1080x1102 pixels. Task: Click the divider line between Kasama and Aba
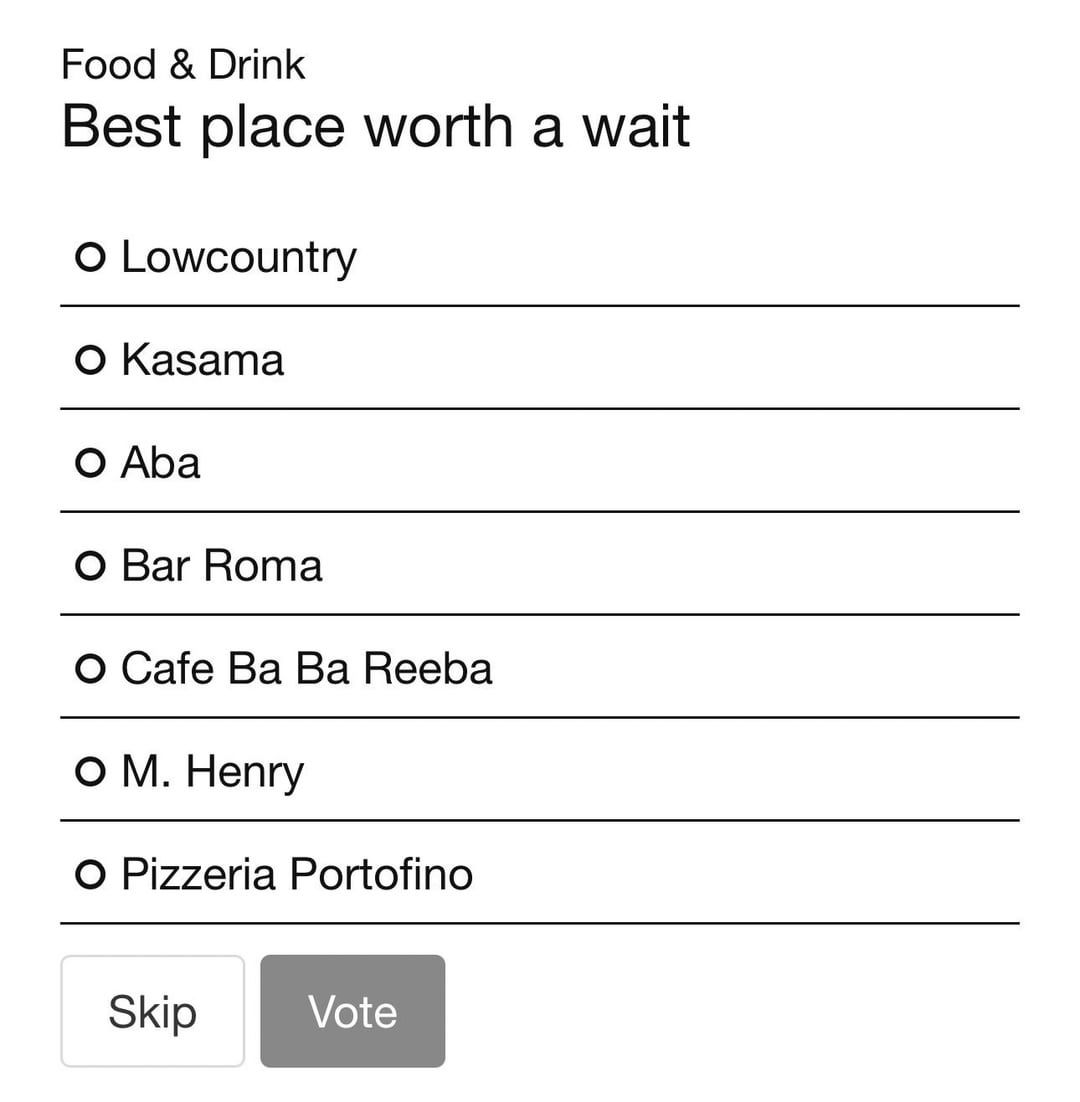(540, 408)
